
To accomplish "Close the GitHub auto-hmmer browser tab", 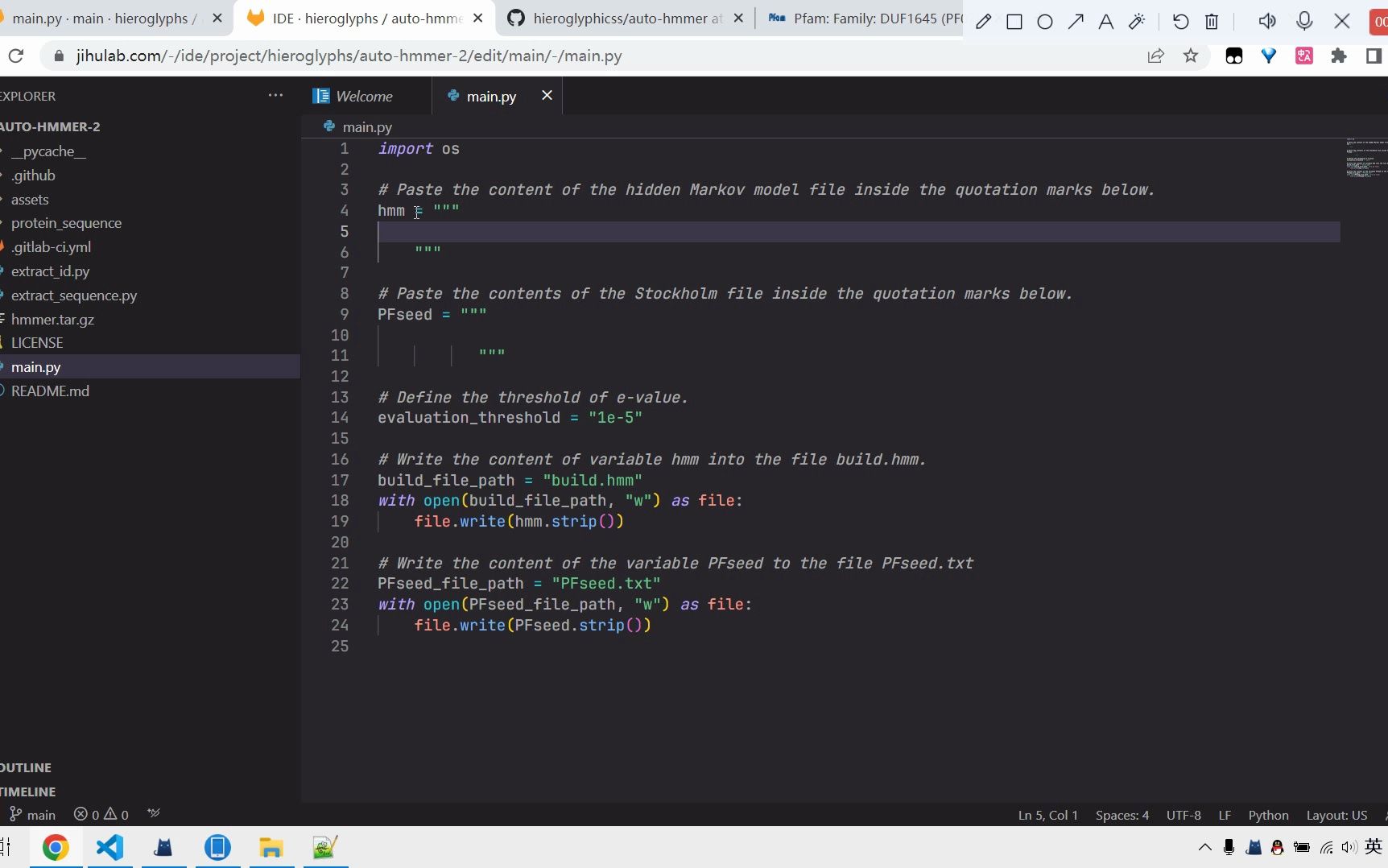I will pos(738,18).
